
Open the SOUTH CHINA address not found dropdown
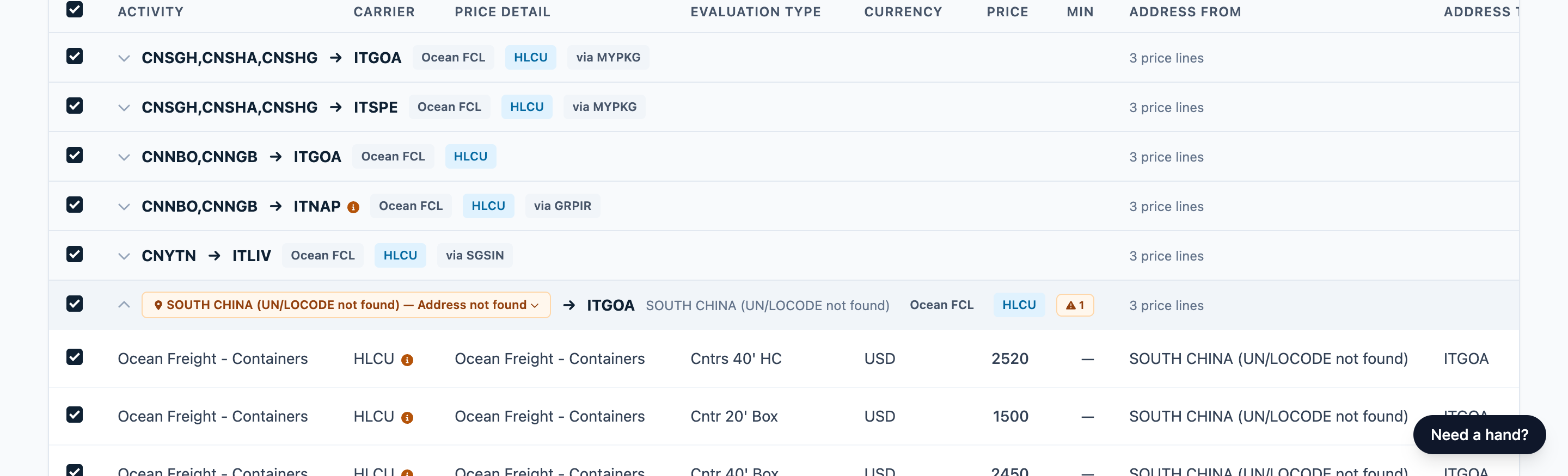pos(346,305)
